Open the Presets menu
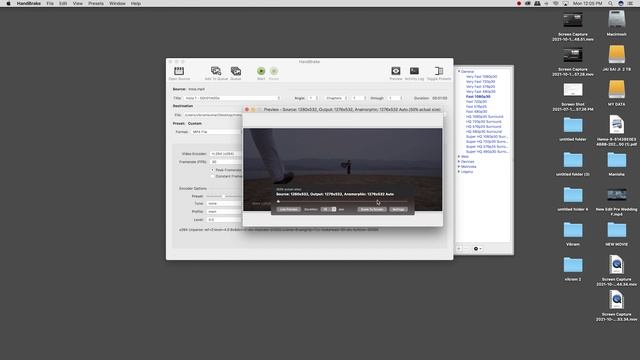640x360 pixels. (96, 3)
